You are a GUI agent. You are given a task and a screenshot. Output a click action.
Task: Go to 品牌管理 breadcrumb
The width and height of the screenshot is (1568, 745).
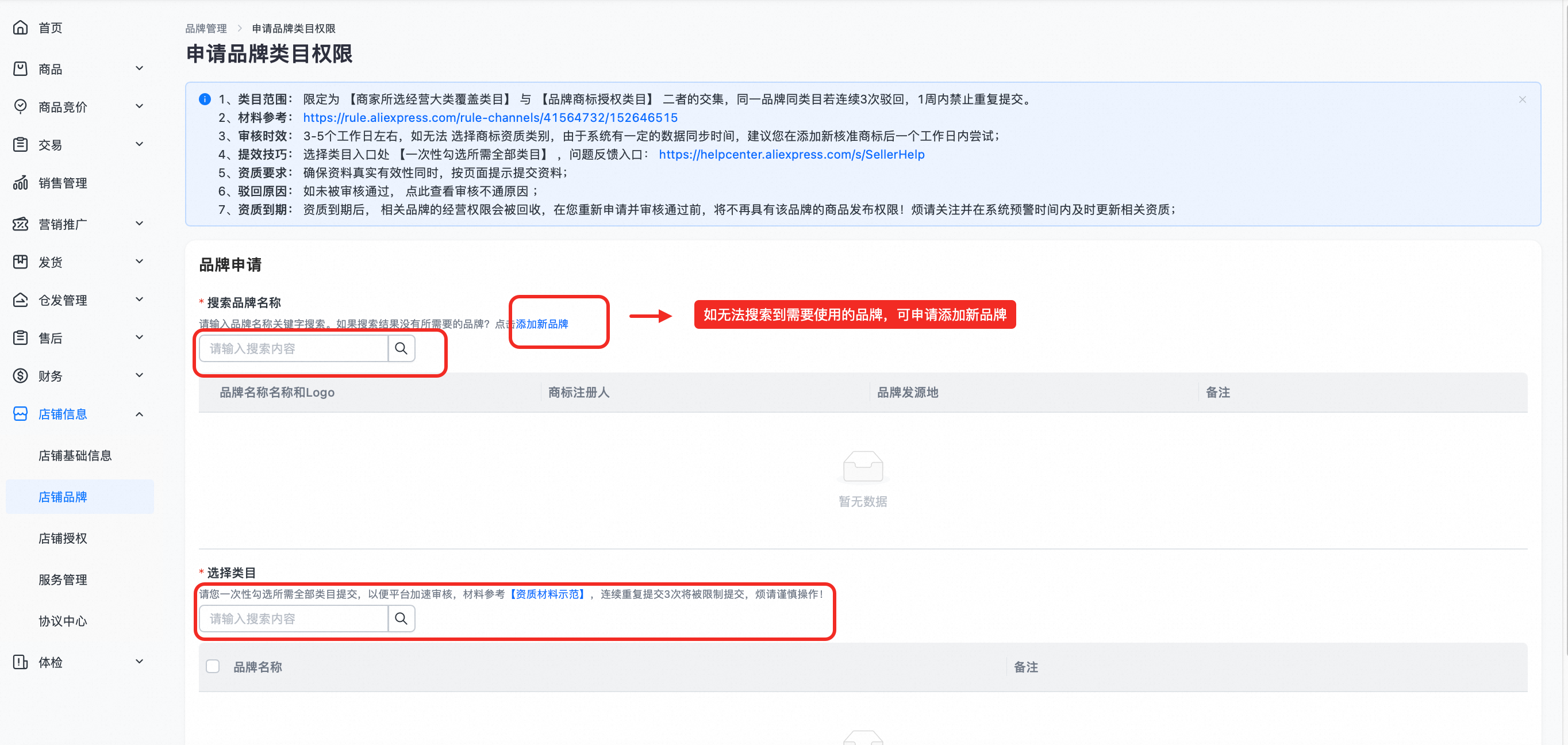pos(206,29)
